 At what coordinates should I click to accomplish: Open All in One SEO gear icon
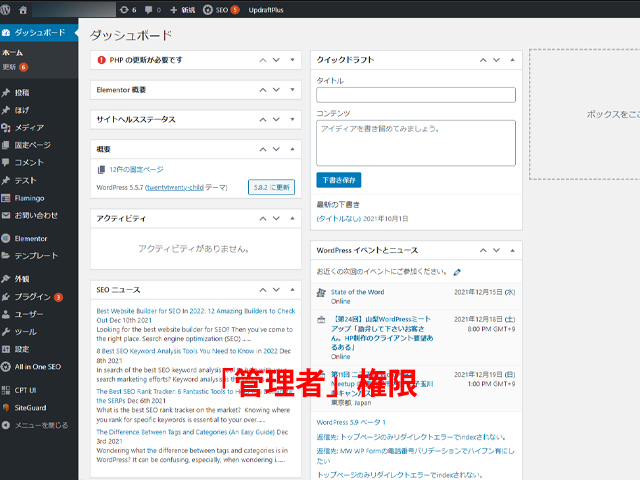[x=6, y=367]
